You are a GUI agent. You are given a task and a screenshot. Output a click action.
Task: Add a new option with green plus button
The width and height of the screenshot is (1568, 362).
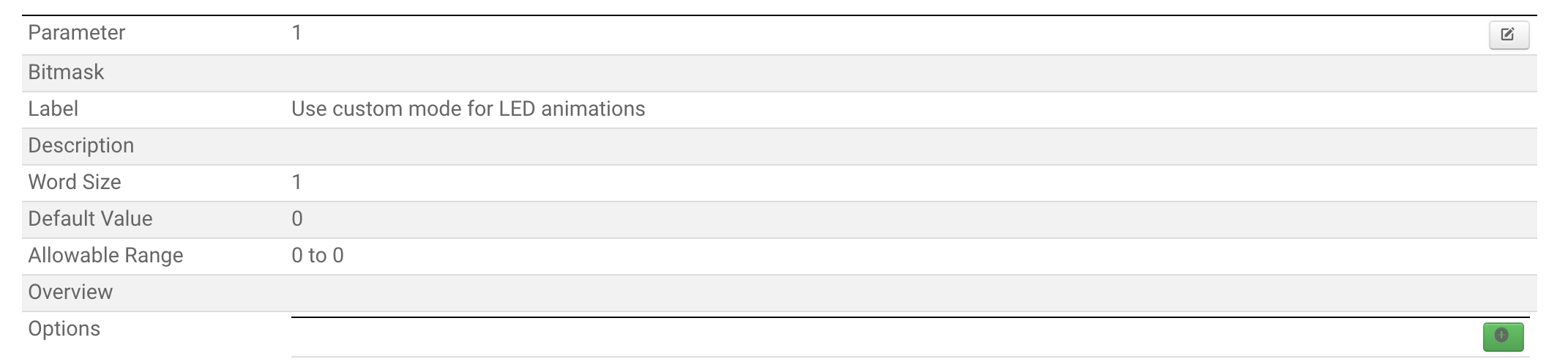click(x=1502, y=336)
